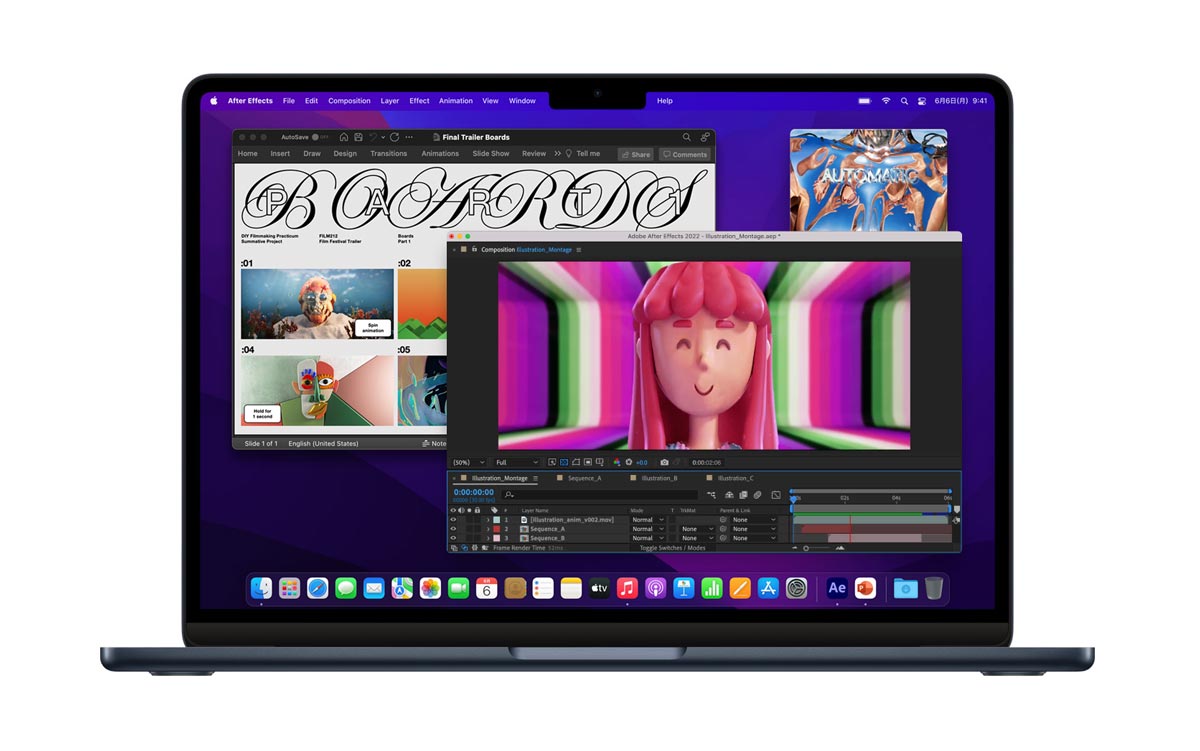Click the blue 0:00:00:00 current time display
1200x751 pixels.
pyautogui.click(x=474, y=492)
